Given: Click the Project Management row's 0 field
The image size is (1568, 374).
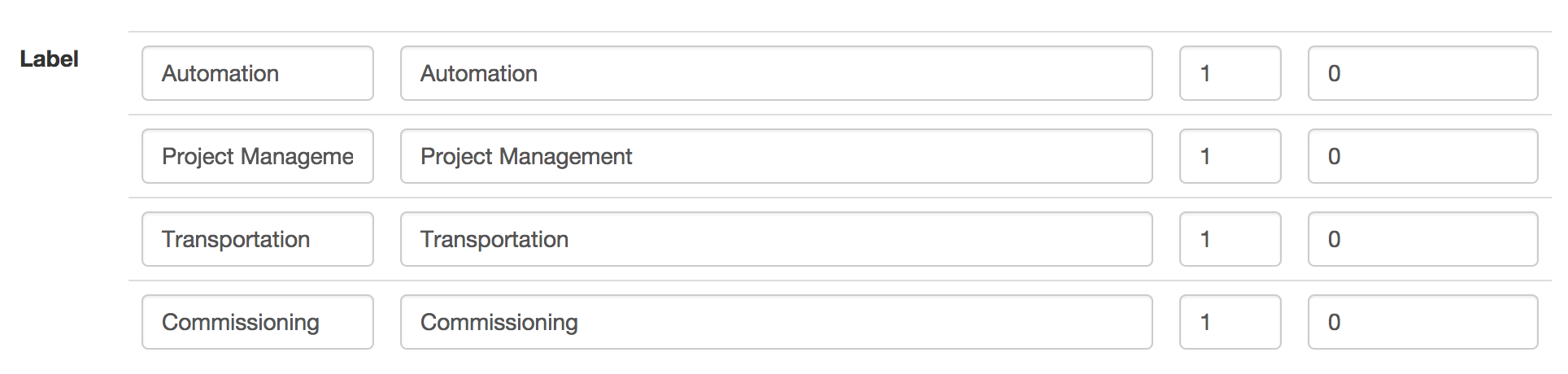Looking at the screenshot, I should (x=1423, y=156).
